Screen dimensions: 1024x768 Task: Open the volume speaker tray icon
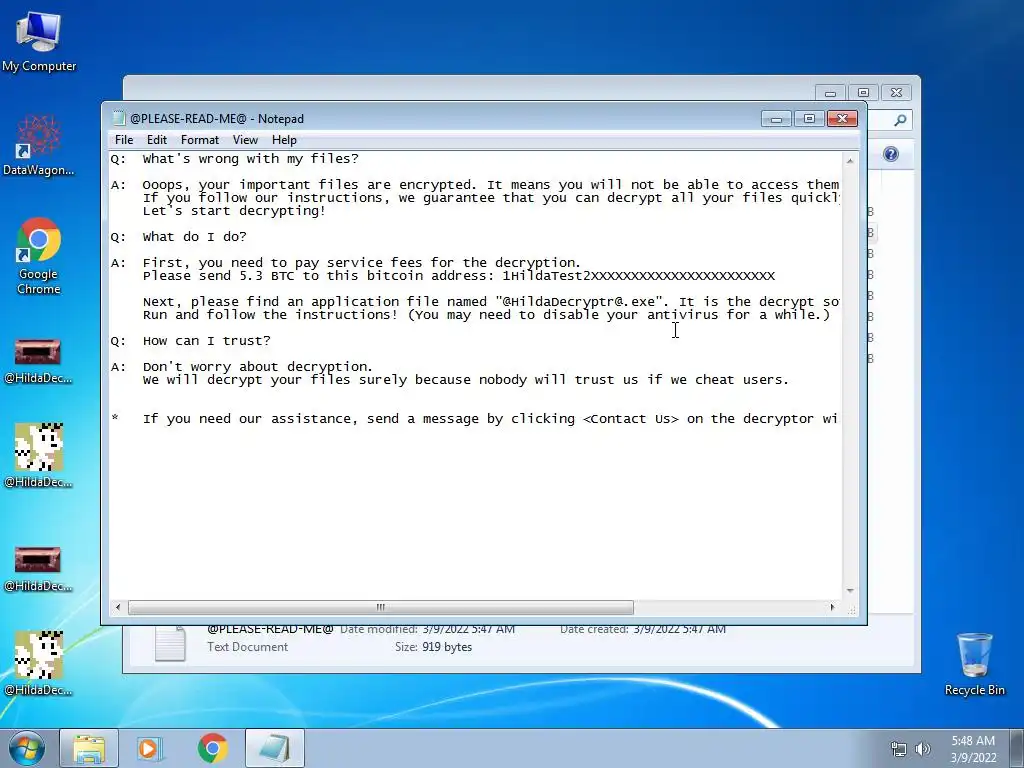click(923, 750)
